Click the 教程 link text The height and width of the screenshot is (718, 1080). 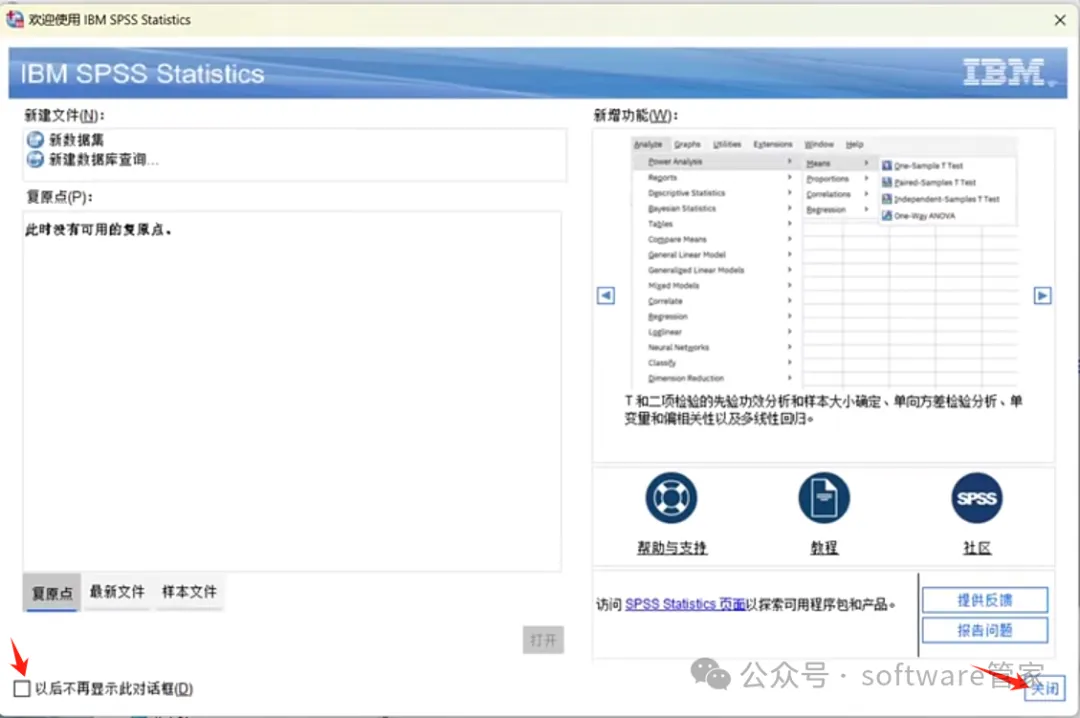(x=824, y=548)
